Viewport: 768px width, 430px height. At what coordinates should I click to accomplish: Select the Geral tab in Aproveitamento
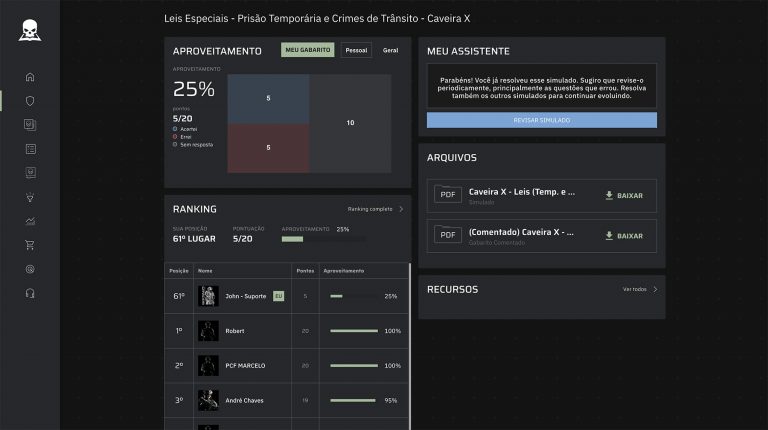click(x=390, y=50)
